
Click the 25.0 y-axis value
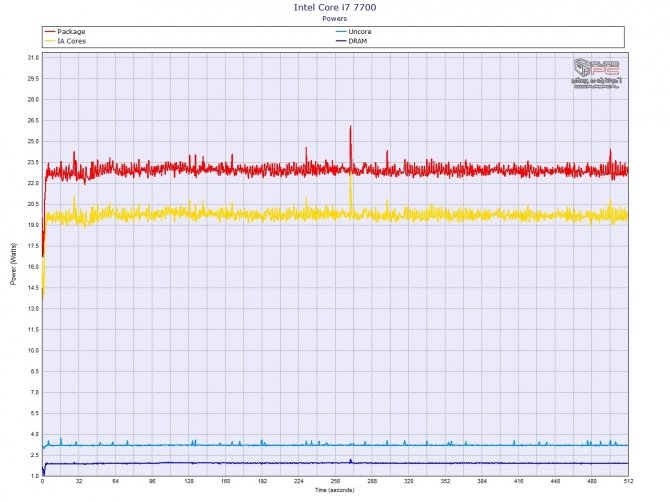33,141
